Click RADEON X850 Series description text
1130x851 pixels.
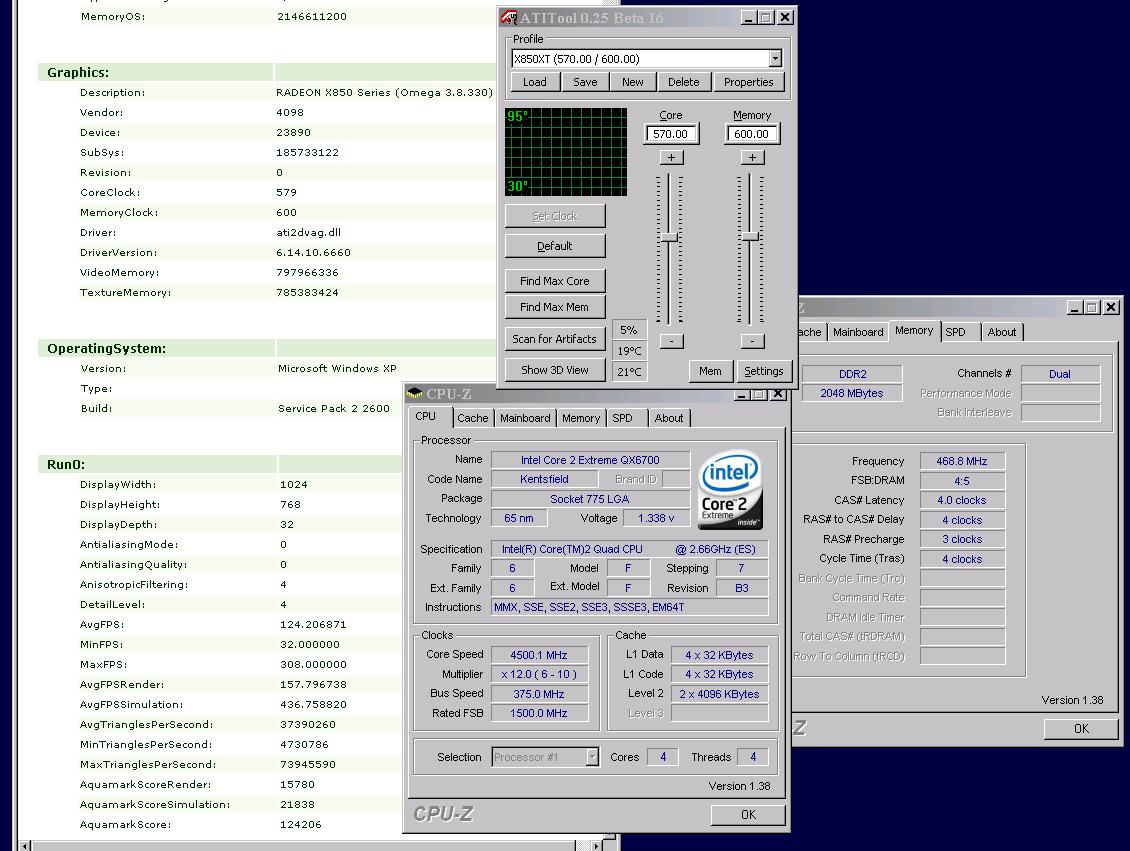[x=385, y=92]
